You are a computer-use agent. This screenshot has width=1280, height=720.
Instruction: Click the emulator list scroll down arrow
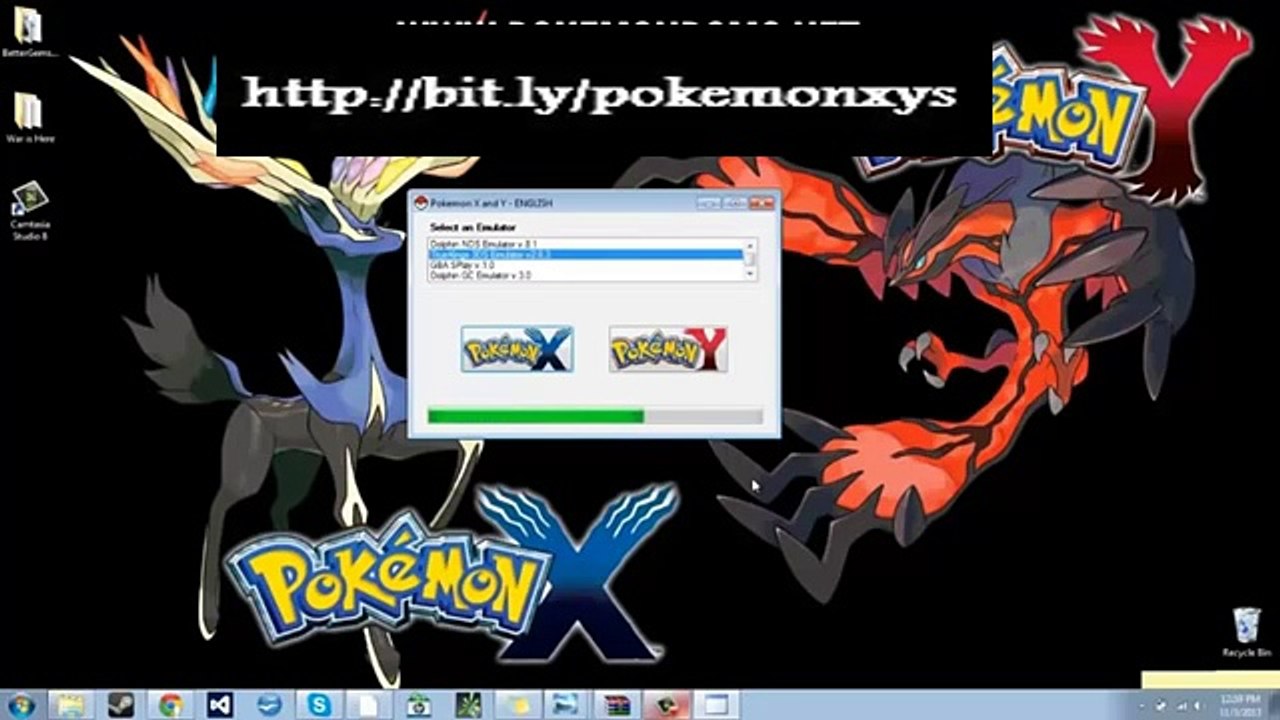[x=751, y=276]
